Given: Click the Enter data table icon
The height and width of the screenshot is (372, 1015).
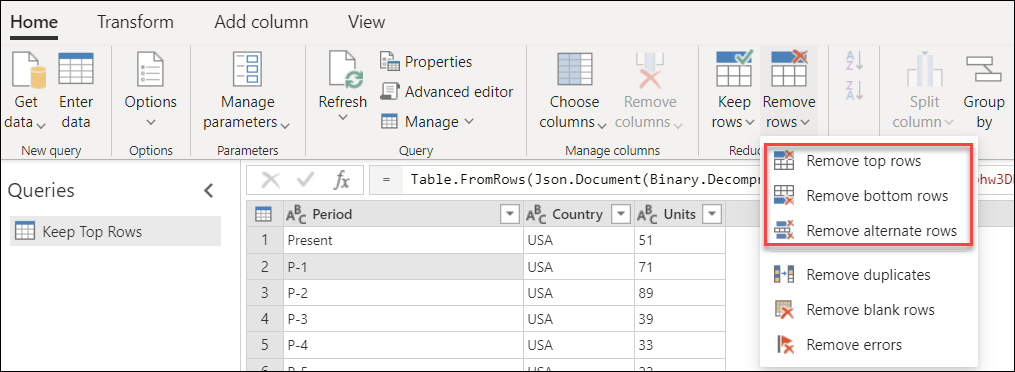Looking at the screenshot, I should [x=76, y=70].
